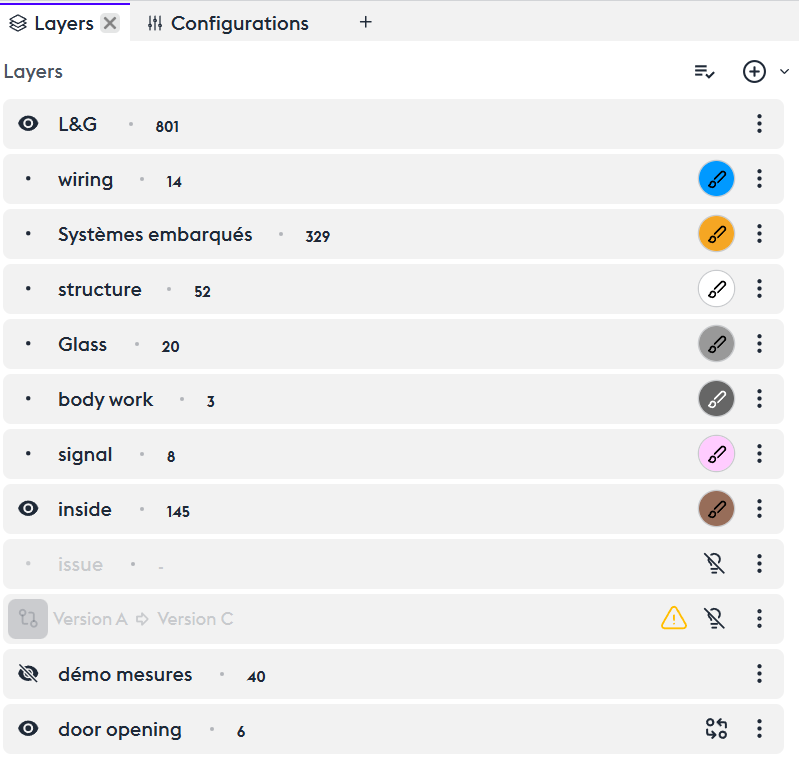Hide the L&G layer with eye icon
The image size is (799, 769).
coord(29,124)
